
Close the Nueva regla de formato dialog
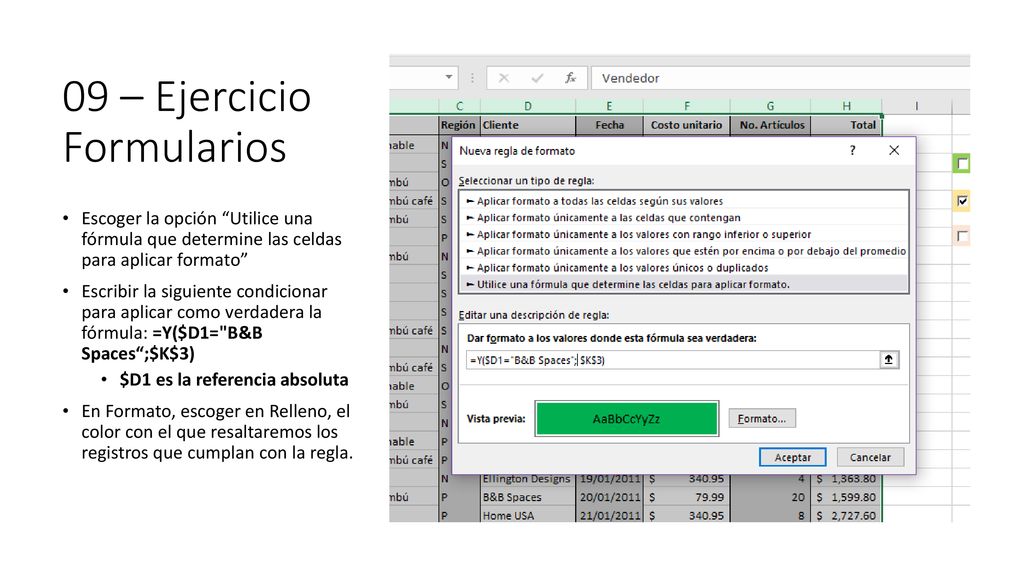tap(894, 150)
